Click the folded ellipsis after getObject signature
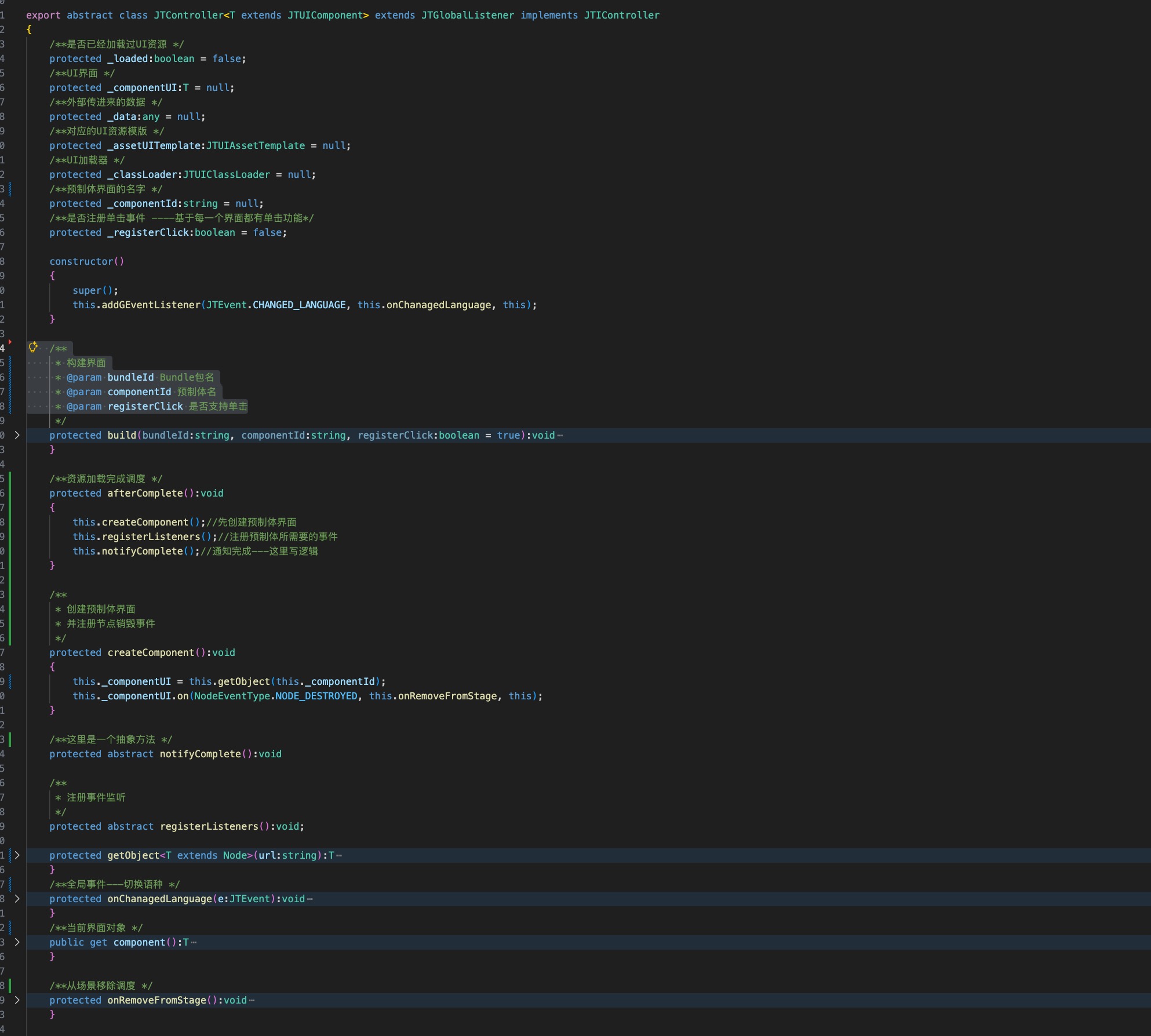The height and width of the screenshot is (1036, 1151). (x=339, y=856)
